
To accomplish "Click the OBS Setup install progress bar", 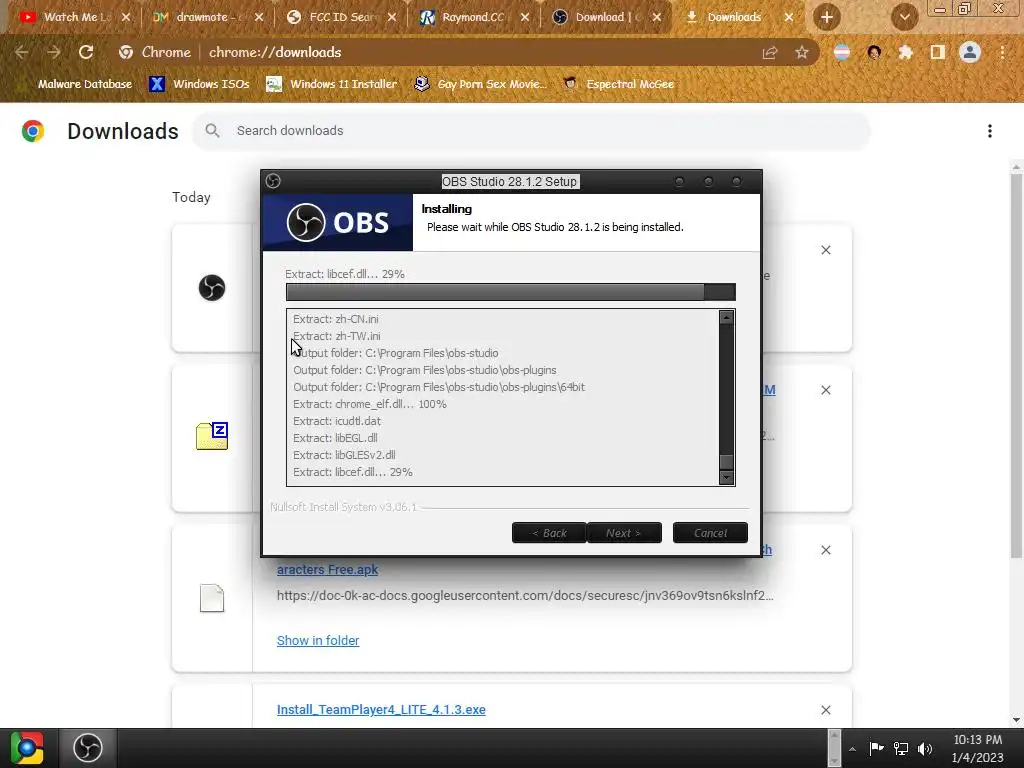I will (511, 292).
